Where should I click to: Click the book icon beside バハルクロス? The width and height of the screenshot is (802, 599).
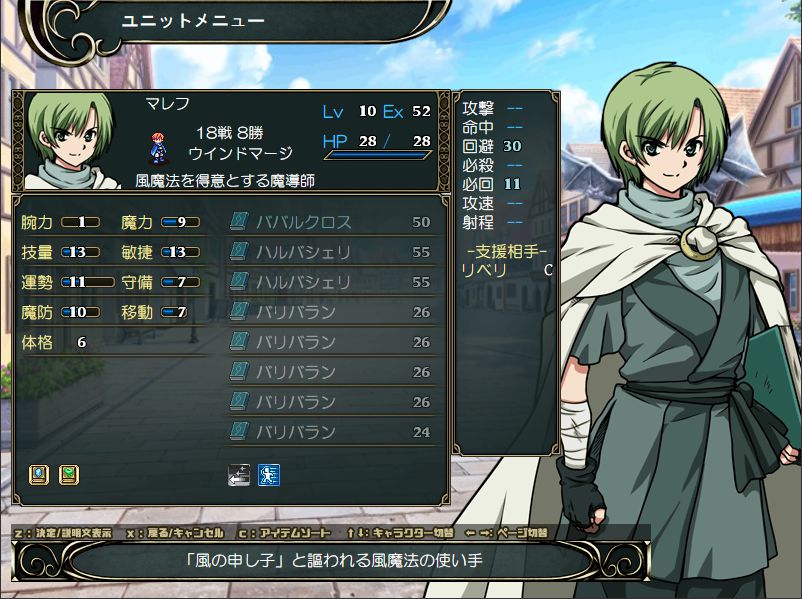[x=239, y=221]
